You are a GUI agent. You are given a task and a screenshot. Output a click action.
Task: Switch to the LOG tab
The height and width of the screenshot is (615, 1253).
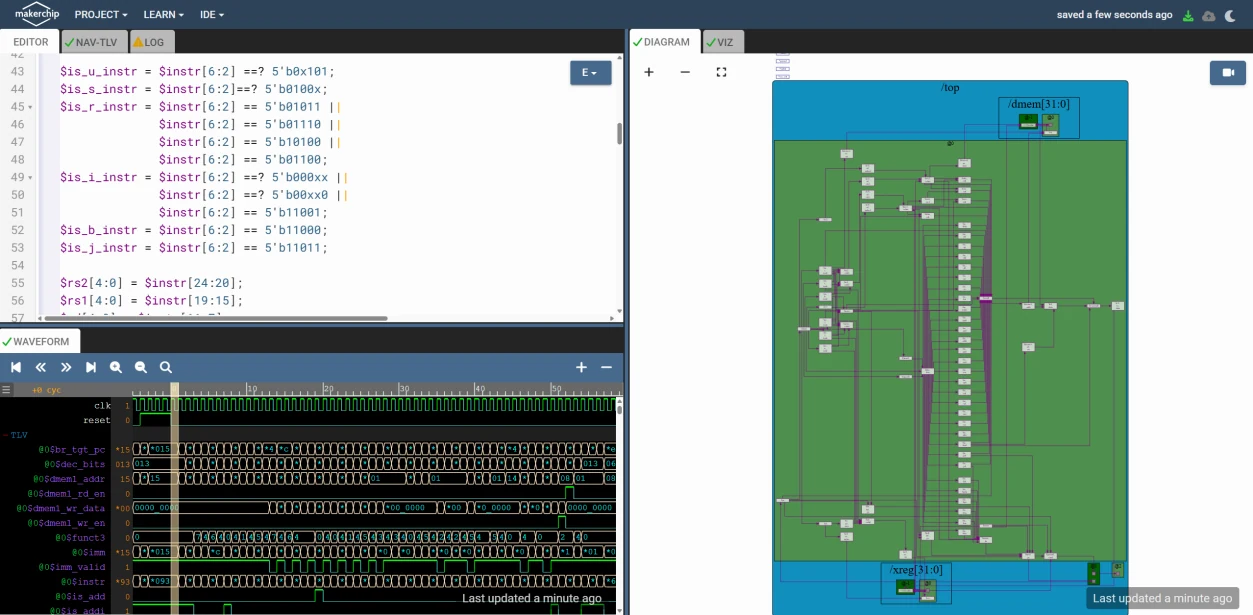(151, 42)
